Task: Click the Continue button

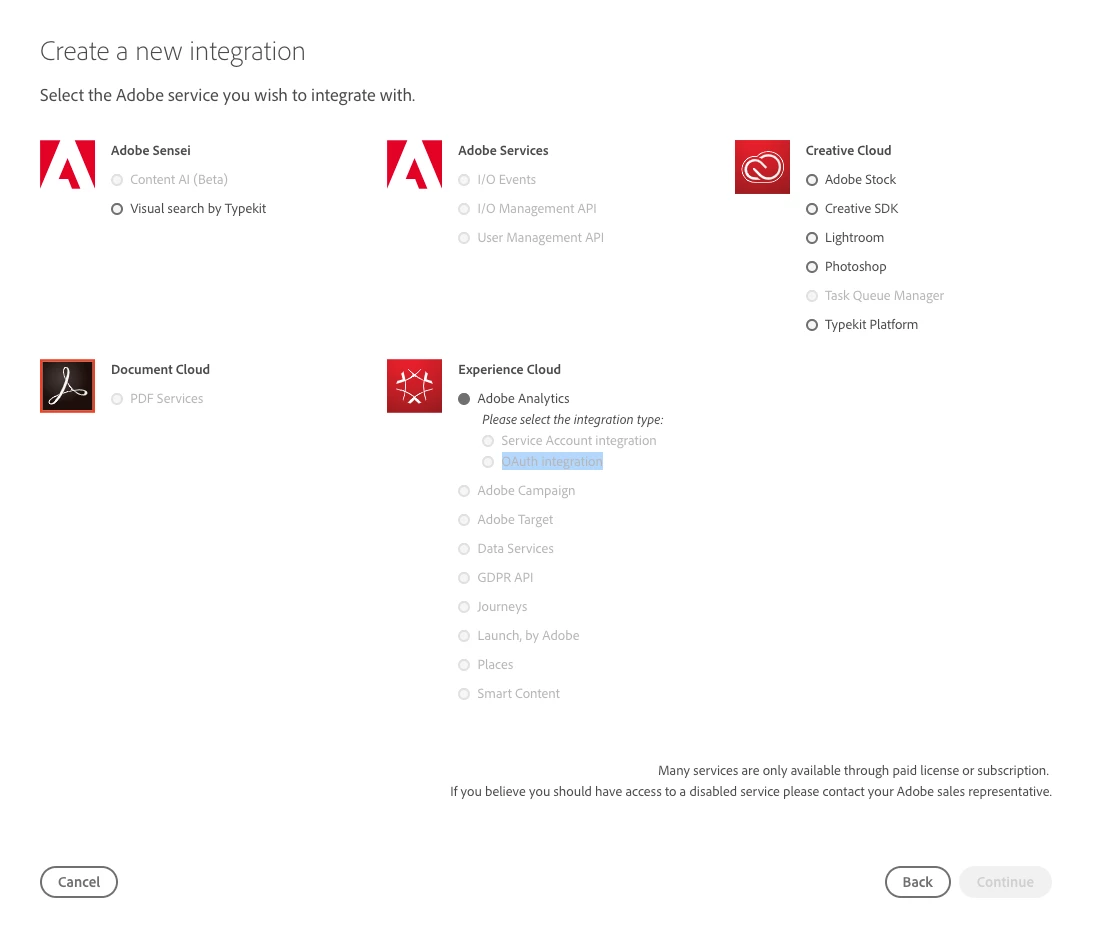Action: point(1005,882)
